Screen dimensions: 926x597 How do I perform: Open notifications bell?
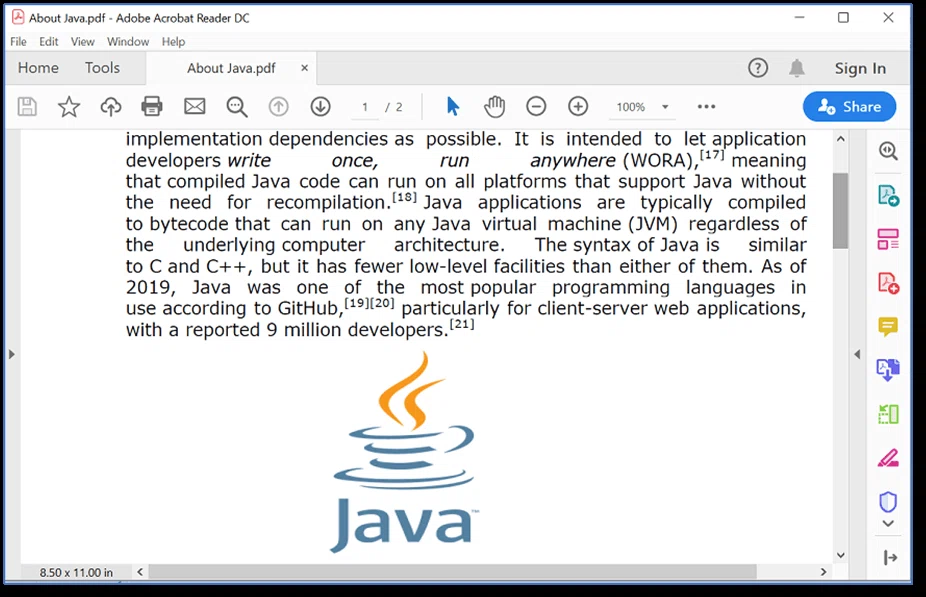click(x=797, y=68)
